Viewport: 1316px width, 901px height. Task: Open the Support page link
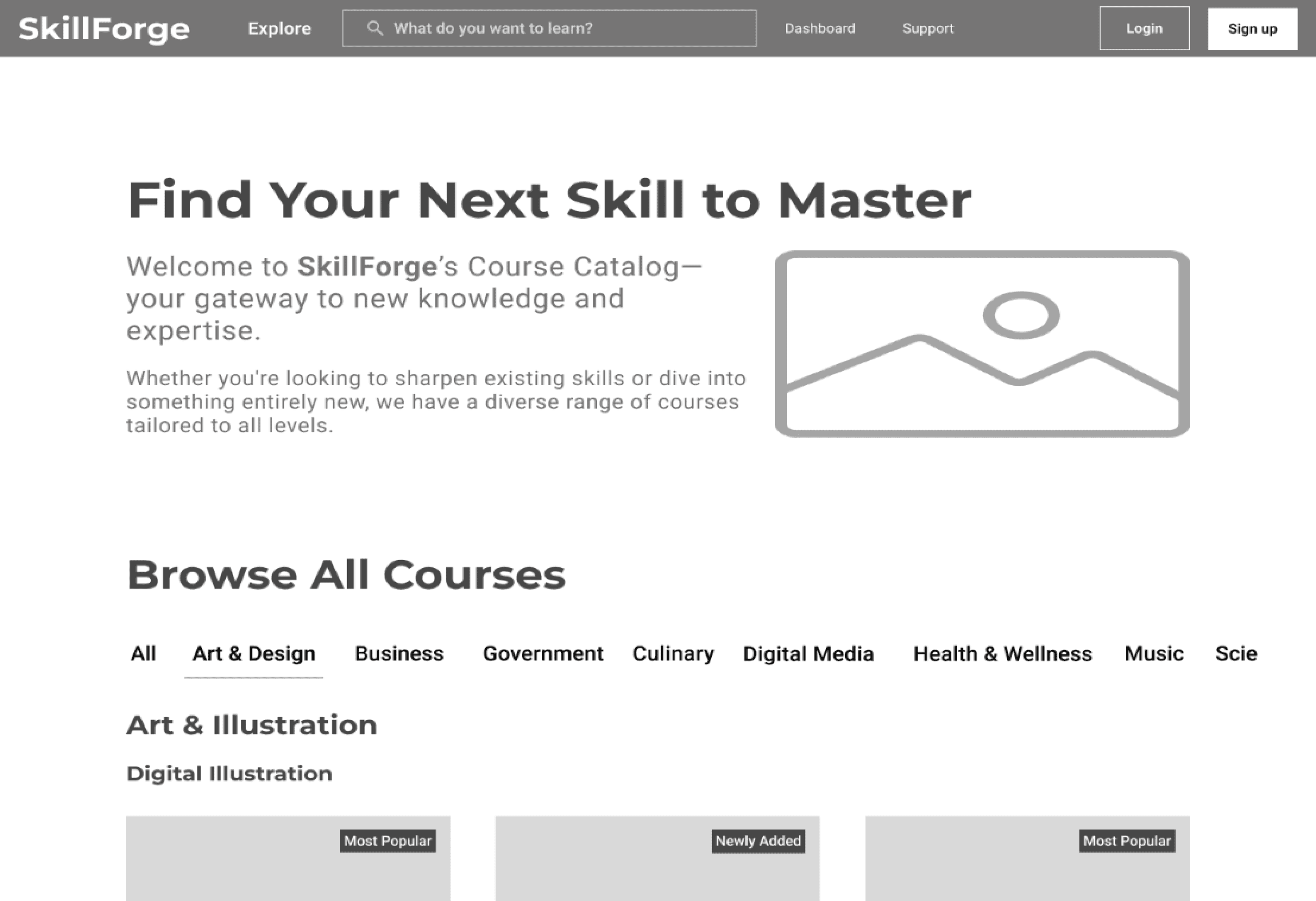(x=928, y=28)
